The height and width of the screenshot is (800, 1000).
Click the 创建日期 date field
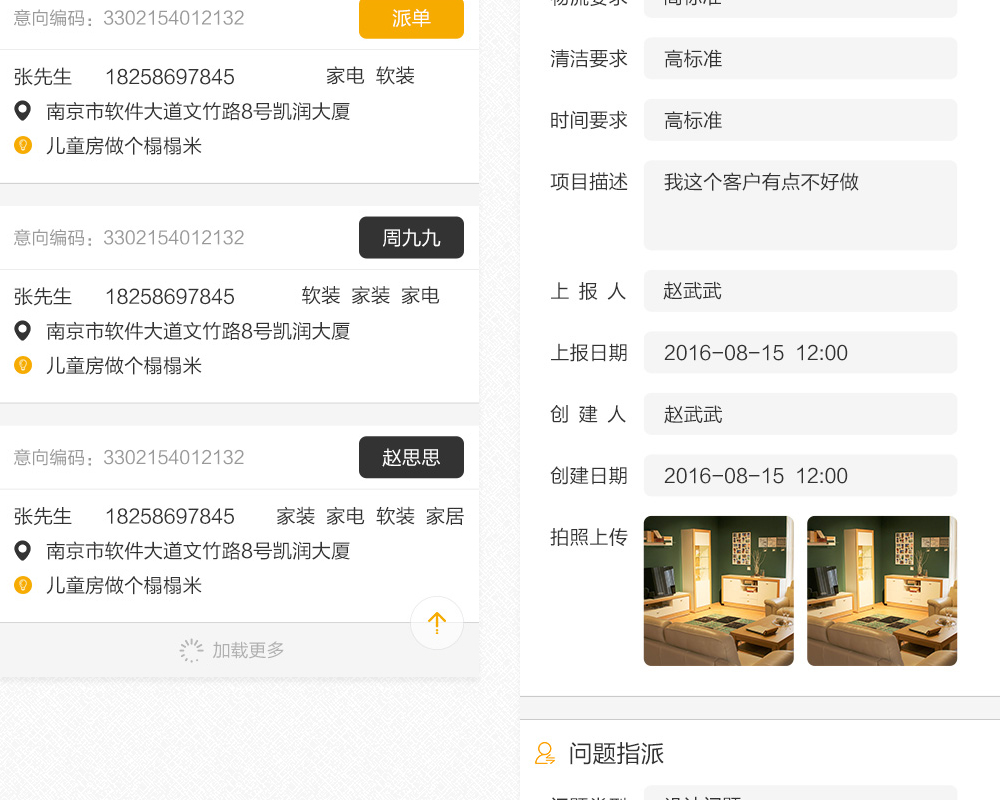pyautogui.click(x=800, y=475)
